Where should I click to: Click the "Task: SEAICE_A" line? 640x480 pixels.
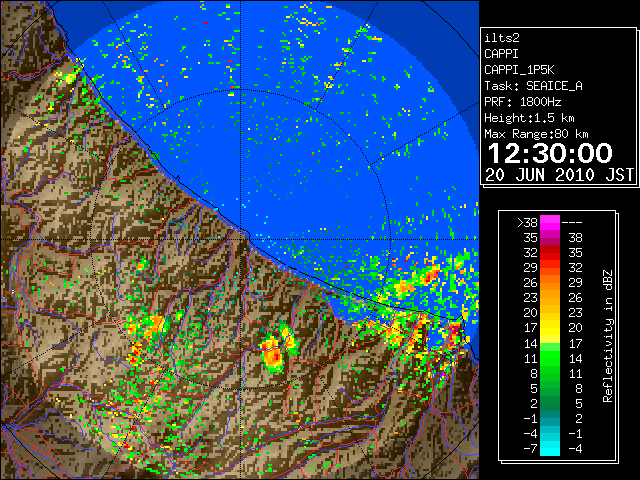click(533, 86)
